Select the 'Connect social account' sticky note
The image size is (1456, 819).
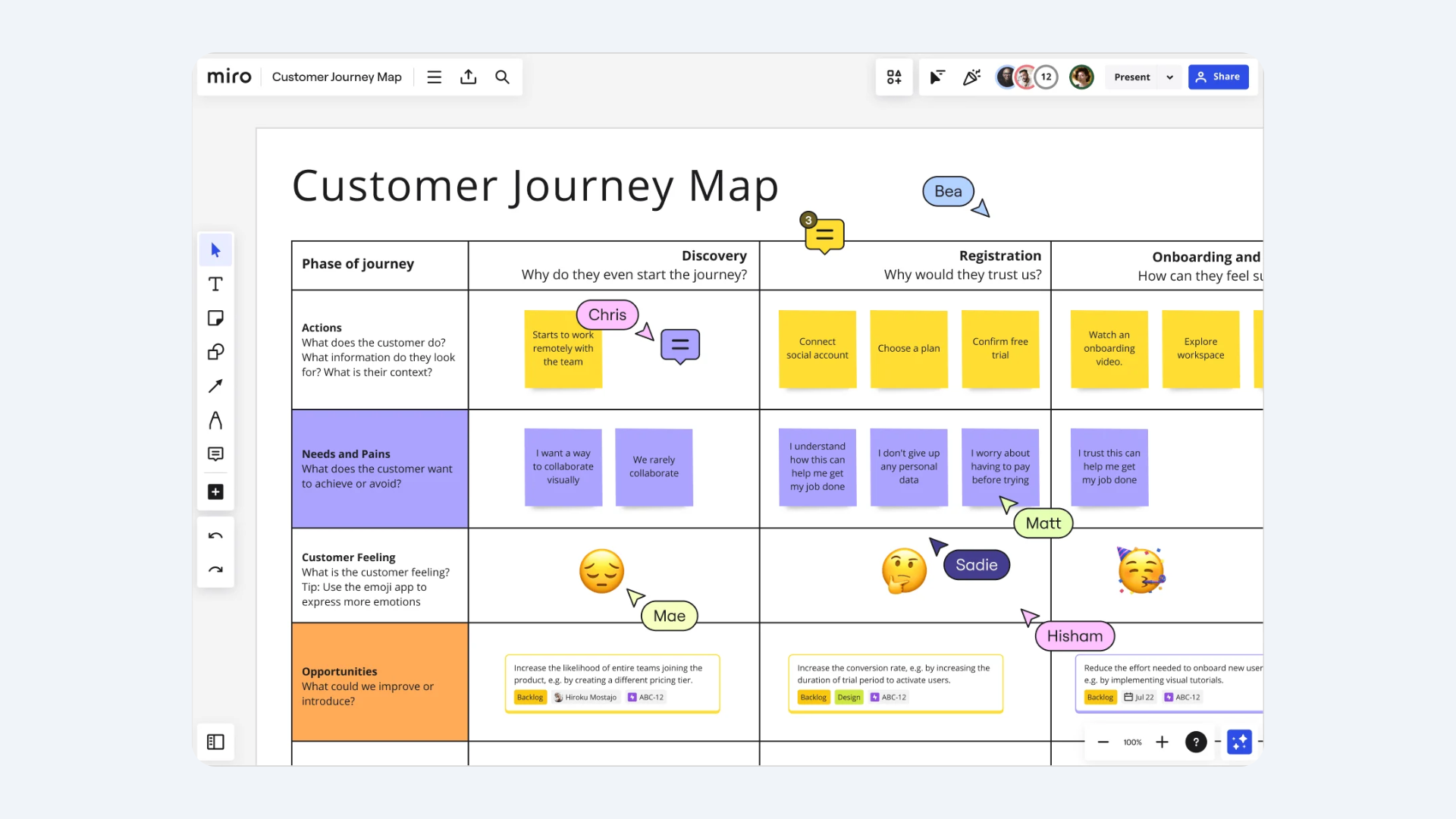pos(817,349)
